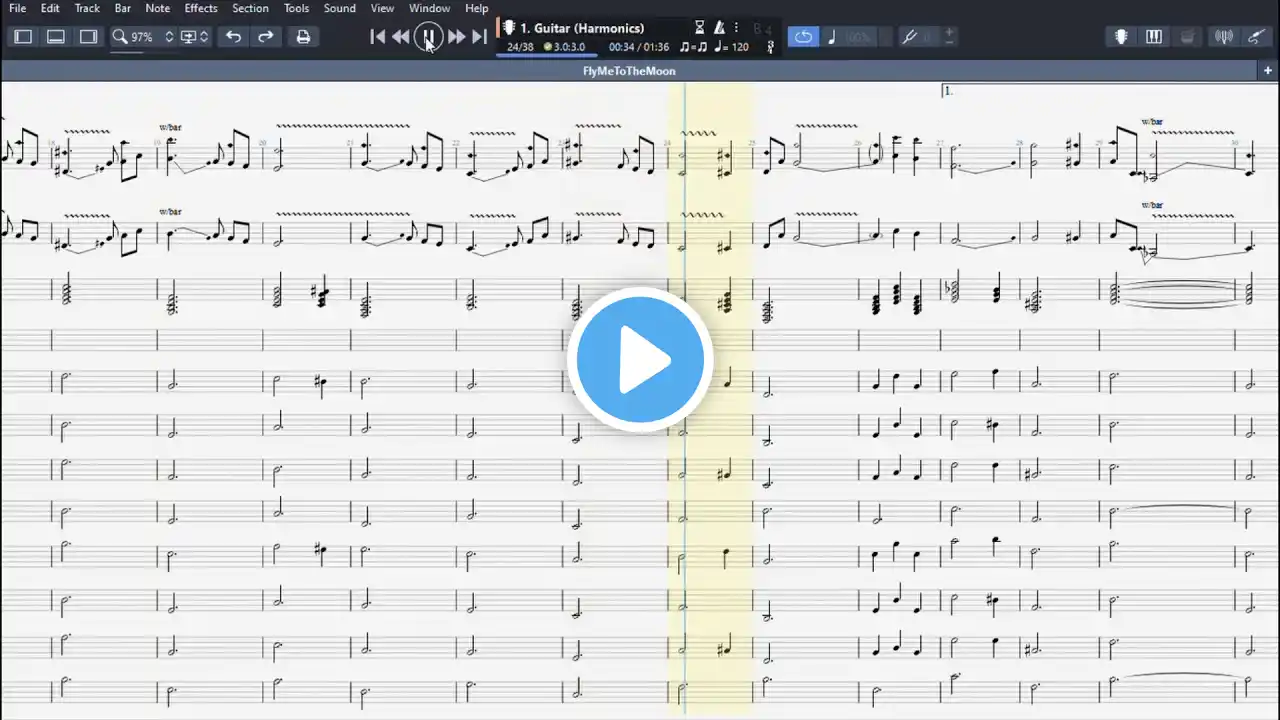Screen dimensions: 1280x720
Task: Jump to the last bar
Action: (480, 37)
